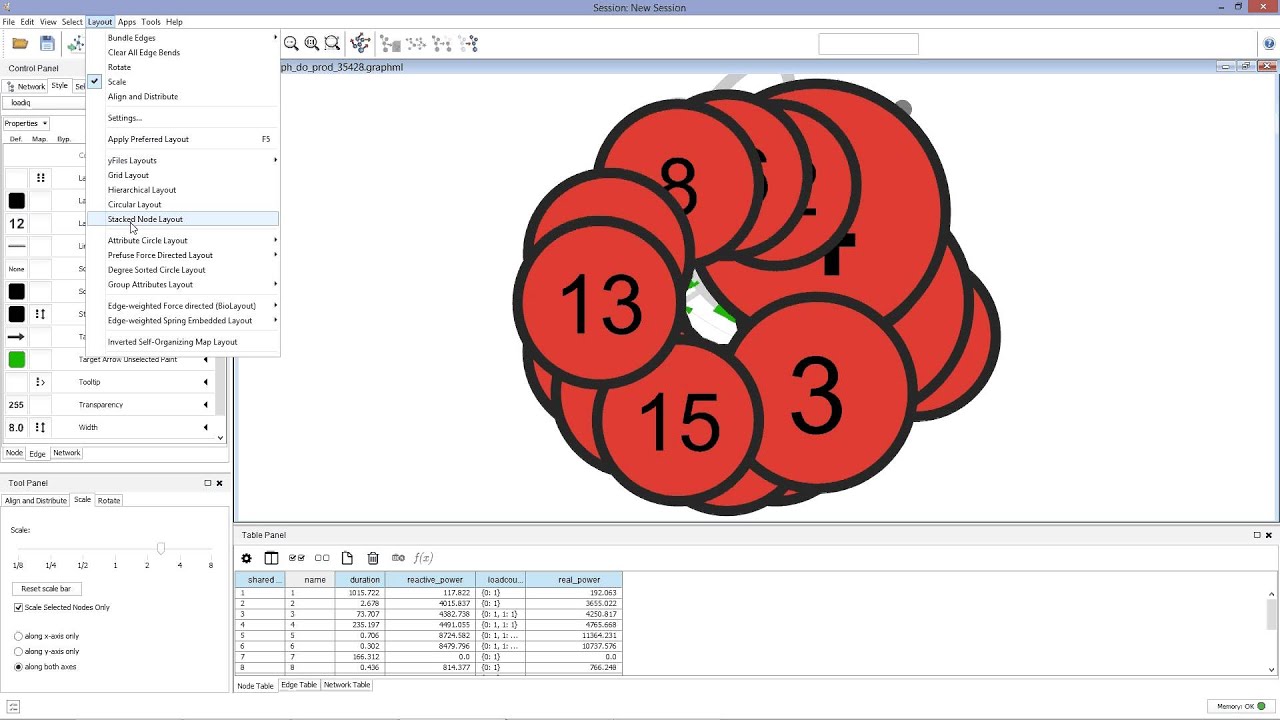Save the session with the floppy icon
Image resolution: width=1280 pixels, height=720 pixels.
(47, 43)
